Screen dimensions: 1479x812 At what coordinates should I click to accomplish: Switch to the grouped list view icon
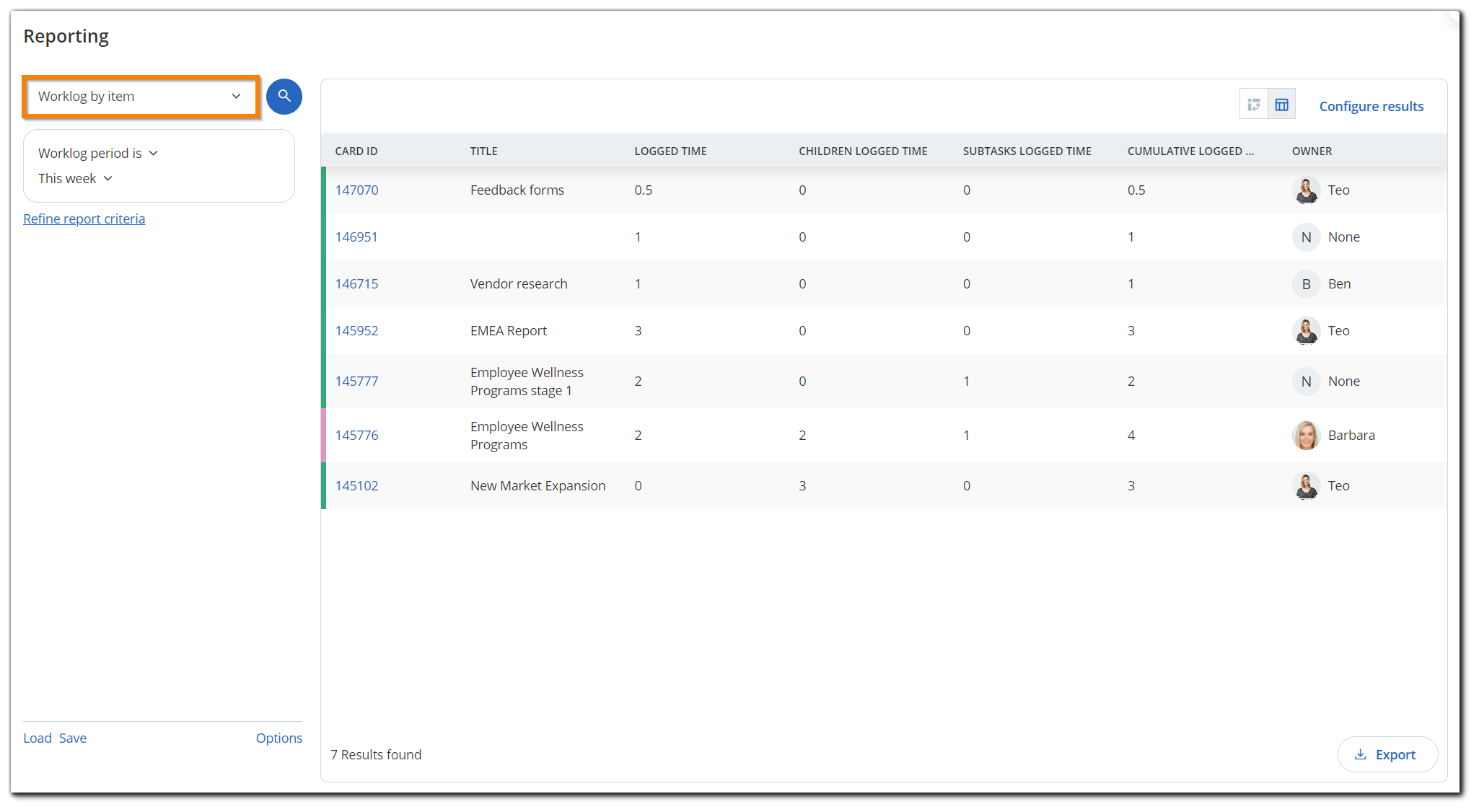pos(1254,105)
